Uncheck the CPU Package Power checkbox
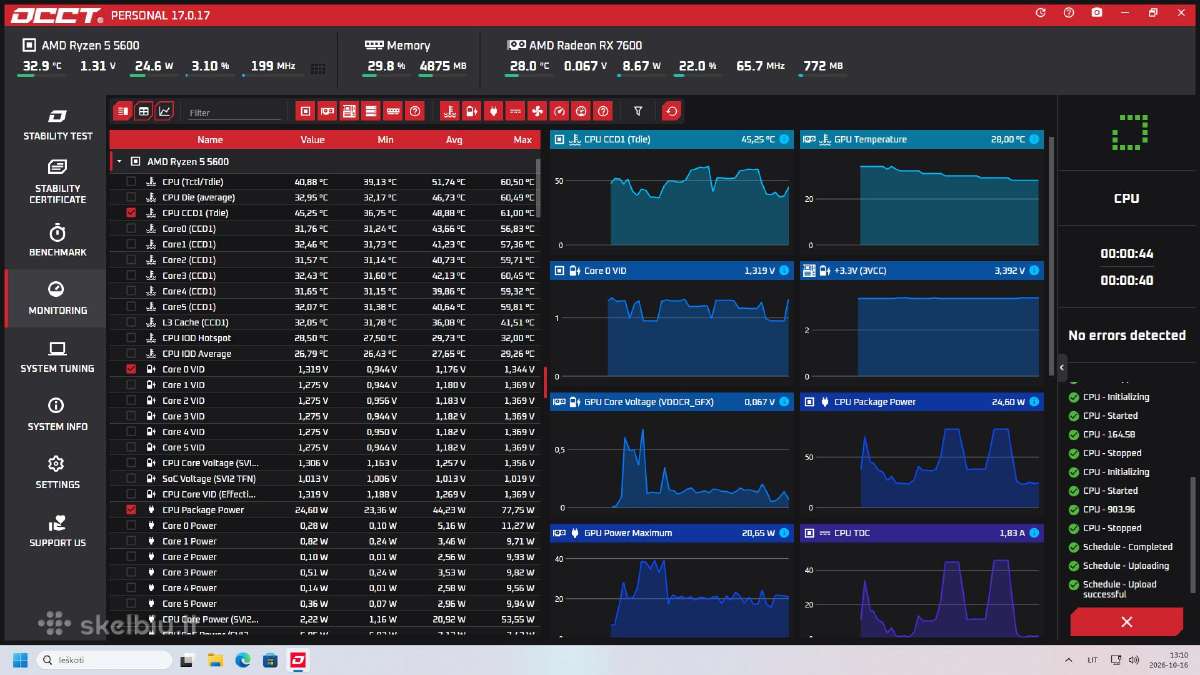Image resolution: width=1200 pixels, height=675 pixels. point(131,510)
